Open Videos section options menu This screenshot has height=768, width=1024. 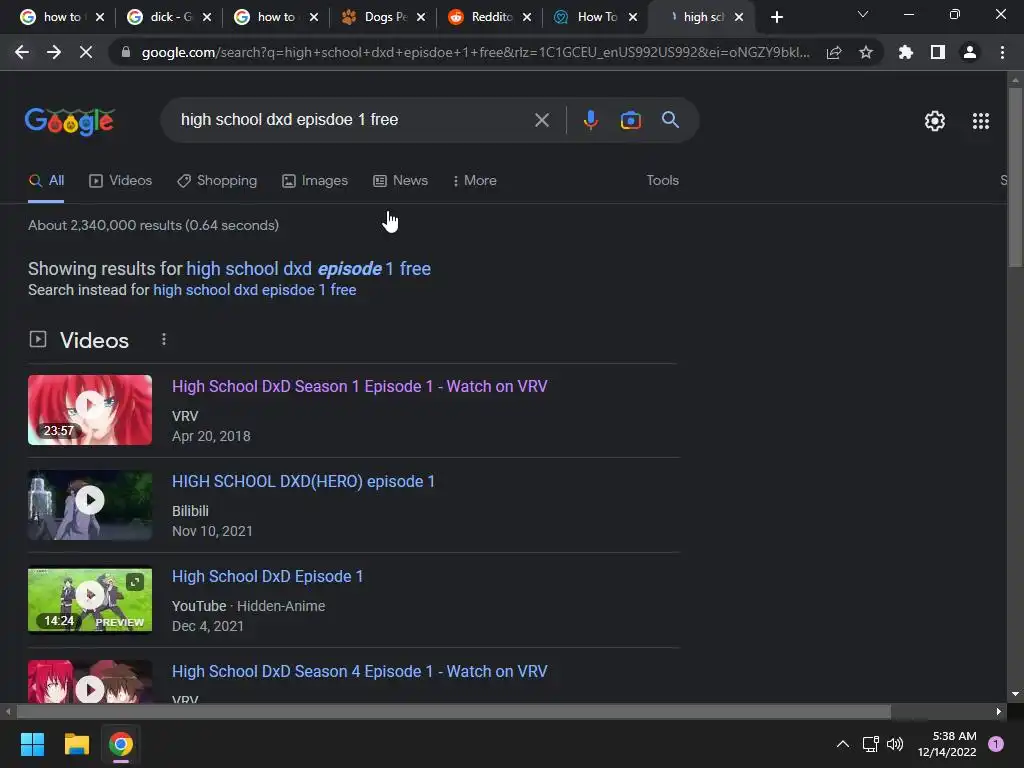tap(164, 340)
